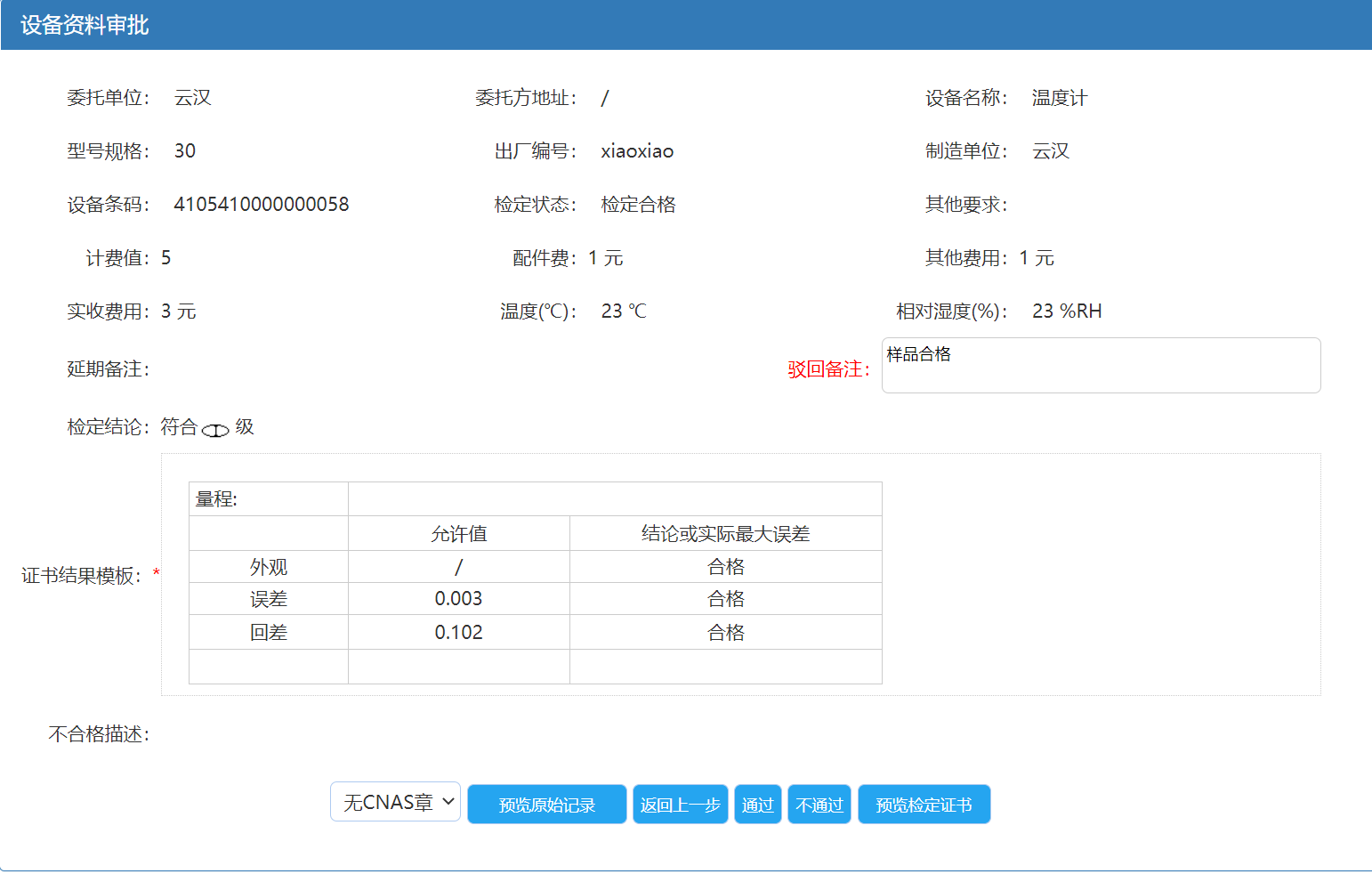This screenshot has width=1372, height=874.
Task: Select the empty 量程 value cell
Action: click(614, 499)
